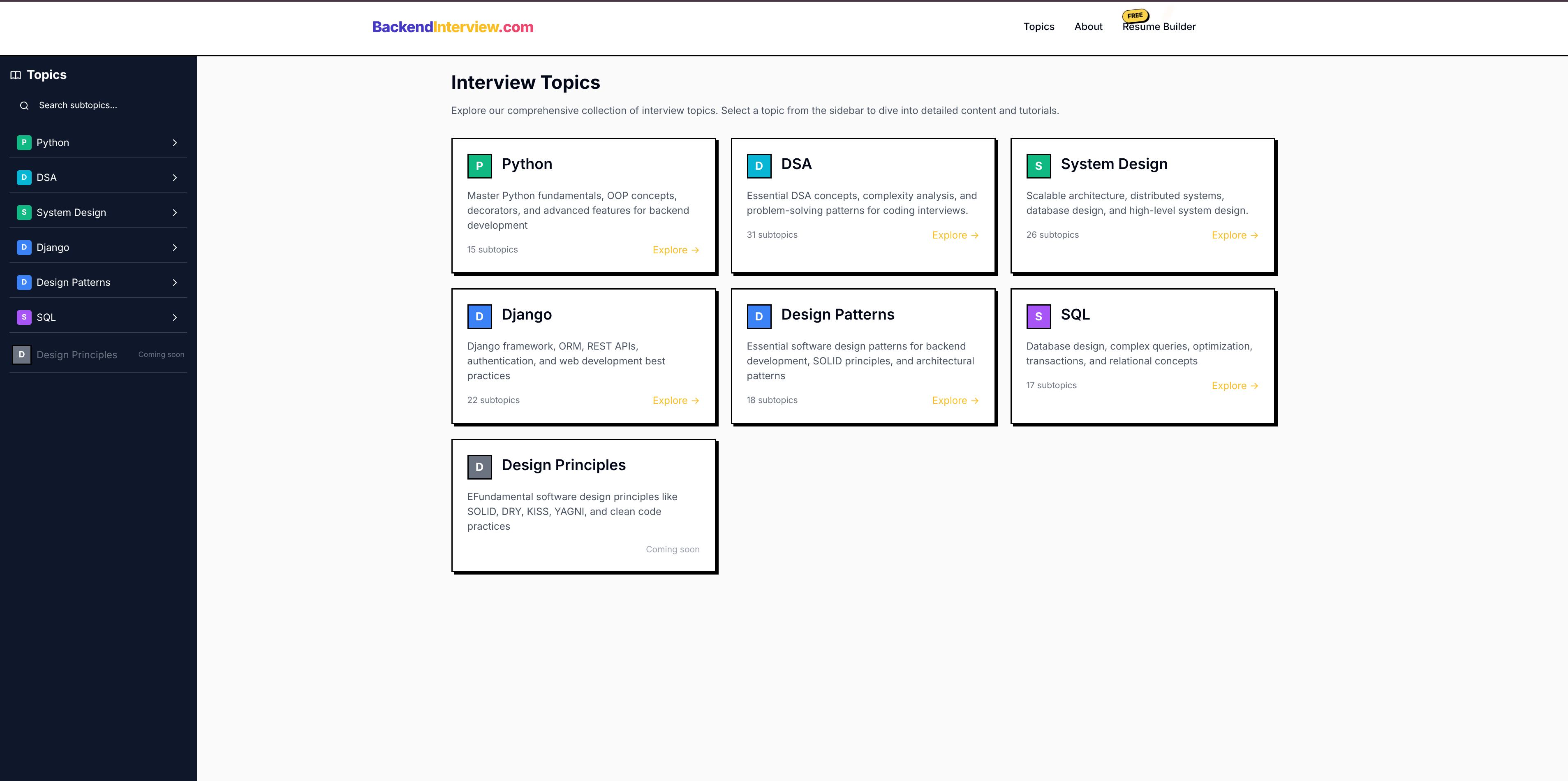The height and width of the screenshot is (781, 1568).
Task: Open Topics in the top navigation
Action: 1038,27
